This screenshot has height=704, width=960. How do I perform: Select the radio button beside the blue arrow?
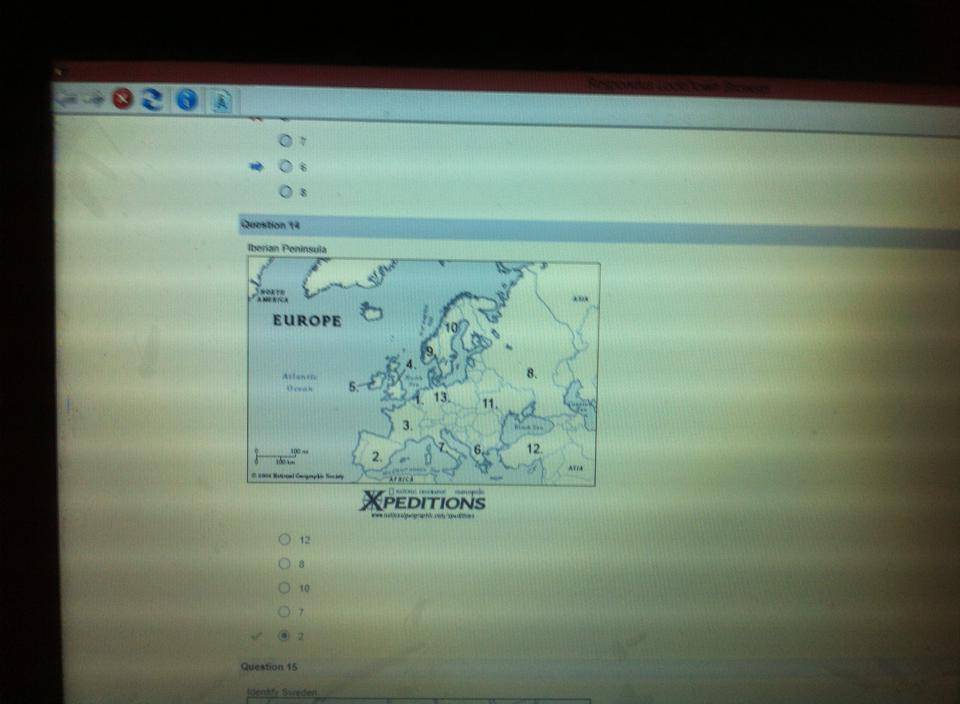pos(286,166)
